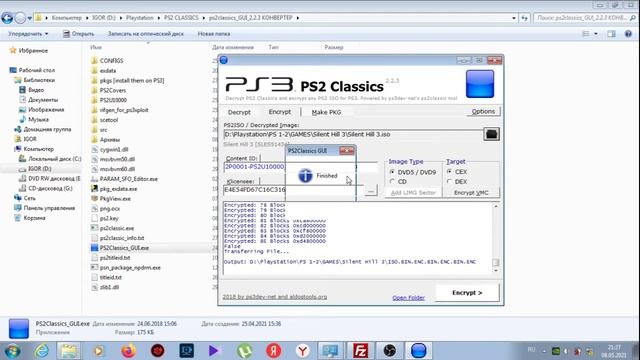Click the Explorer search box
Image resolution: width=640 pixels, height=360 pixels.
[x=585, y=18]
